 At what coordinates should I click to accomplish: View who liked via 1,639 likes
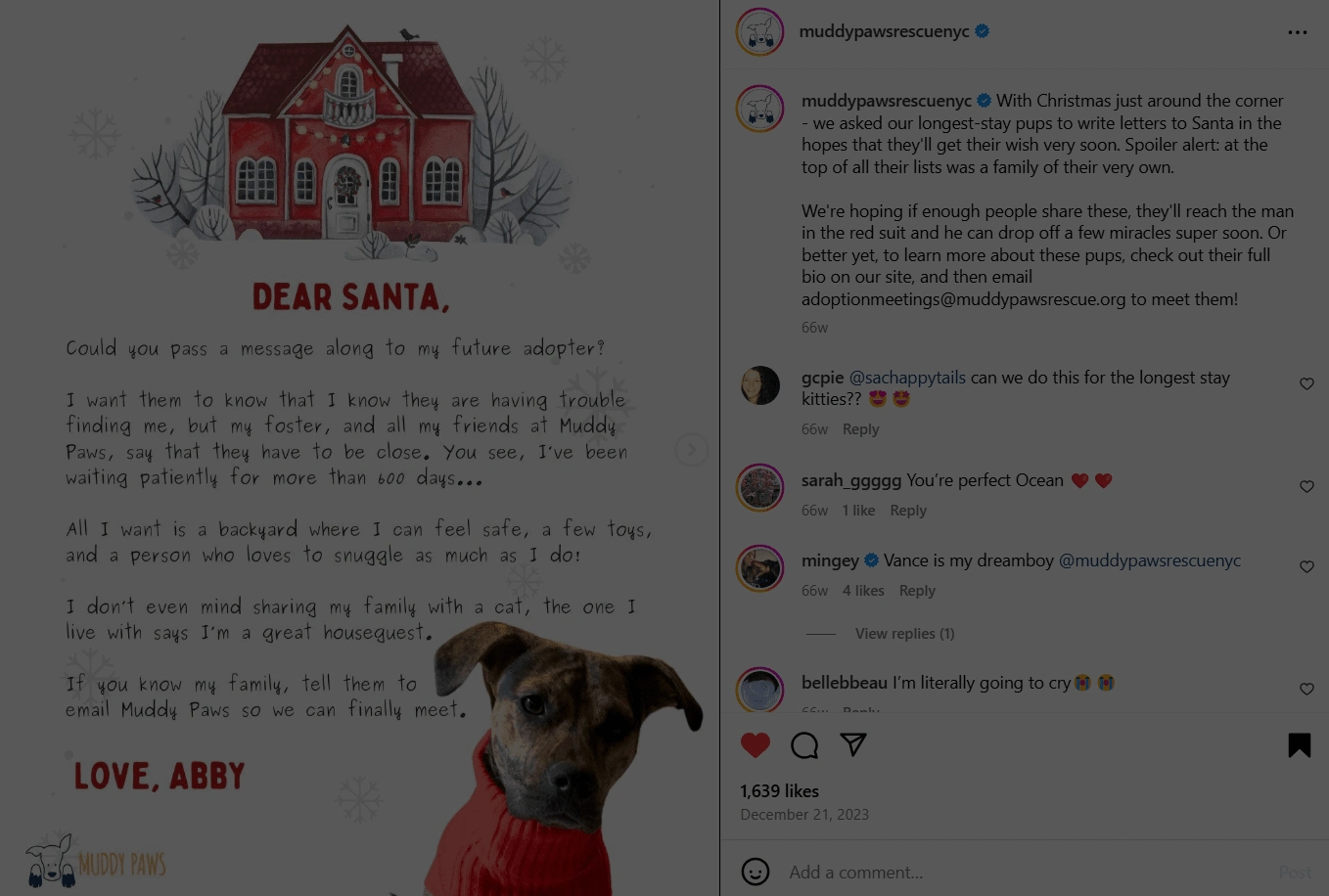(x=780, y=790)
